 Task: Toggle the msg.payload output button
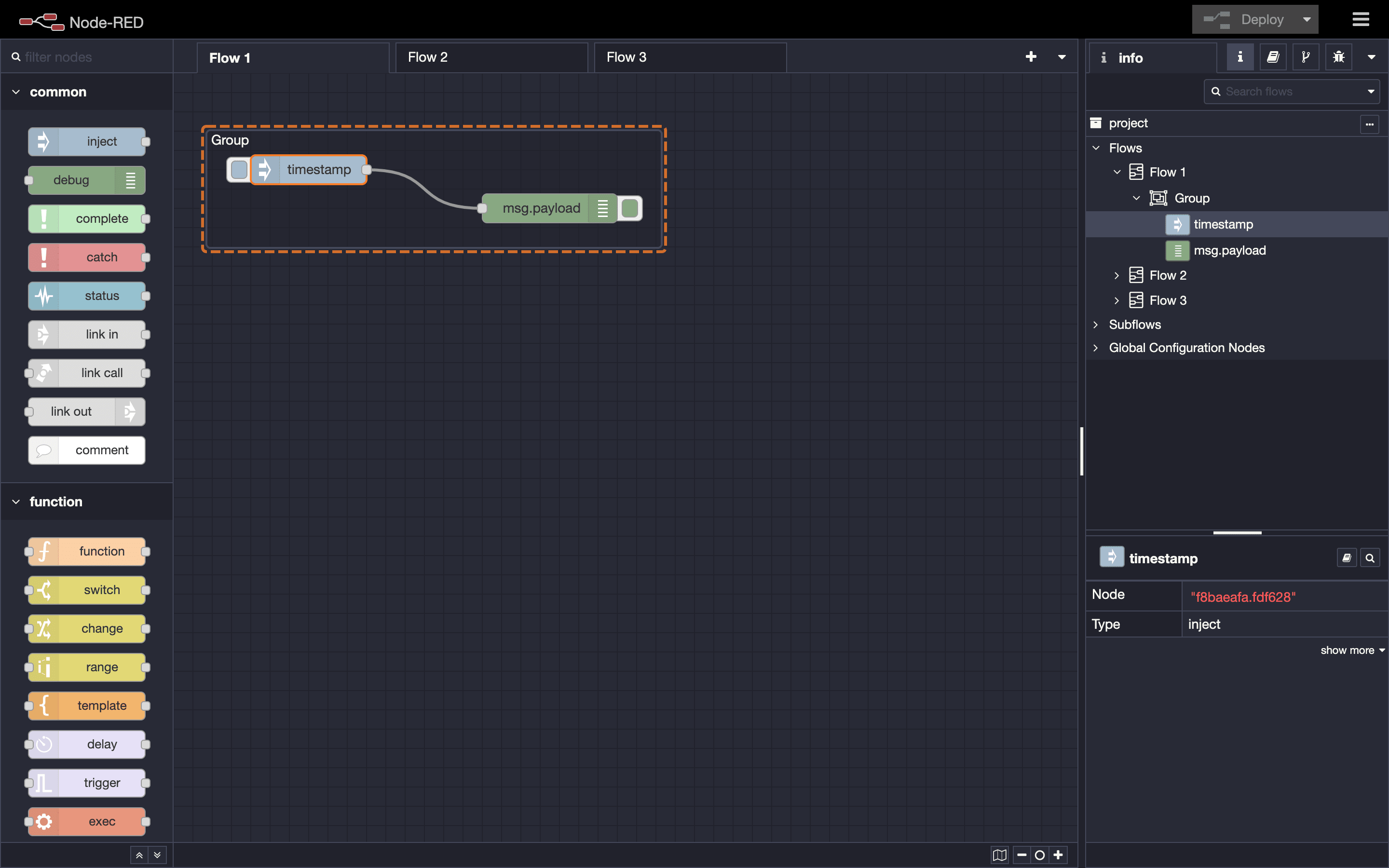(x=629, y=209)
